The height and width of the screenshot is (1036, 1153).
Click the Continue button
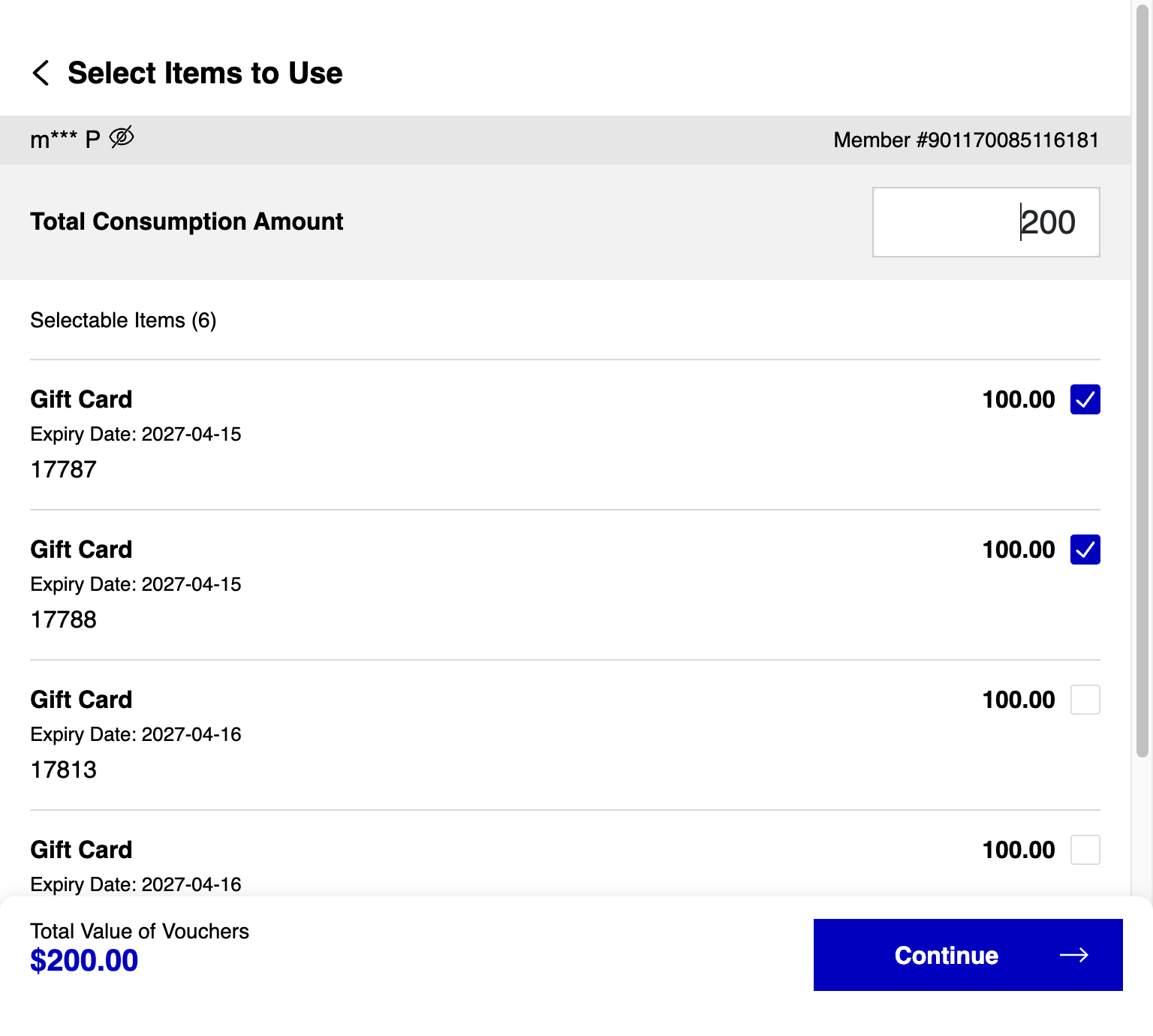[x=968, y=955]
